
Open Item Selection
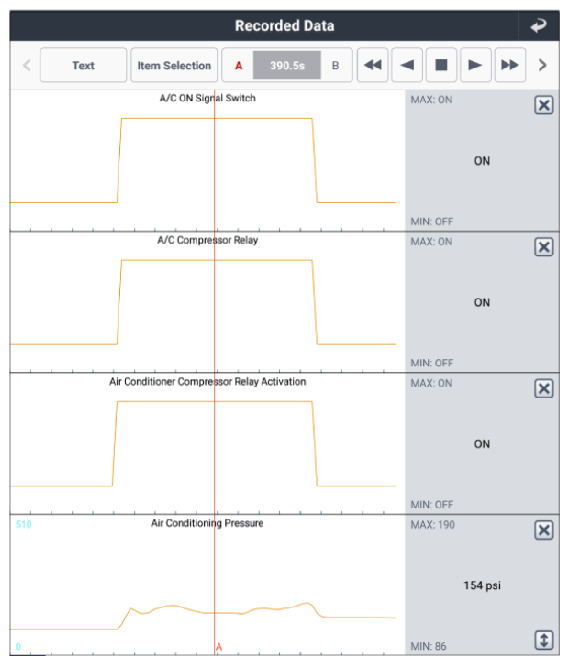[174, 65]
